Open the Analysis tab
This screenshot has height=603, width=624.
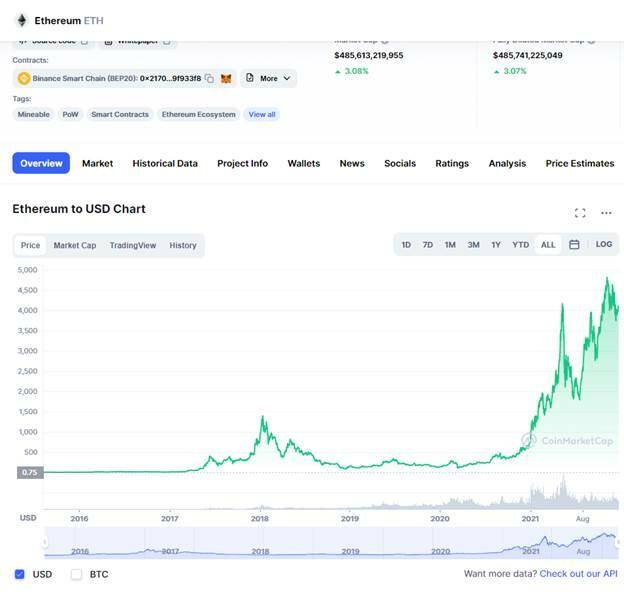(x=507, y=163)
